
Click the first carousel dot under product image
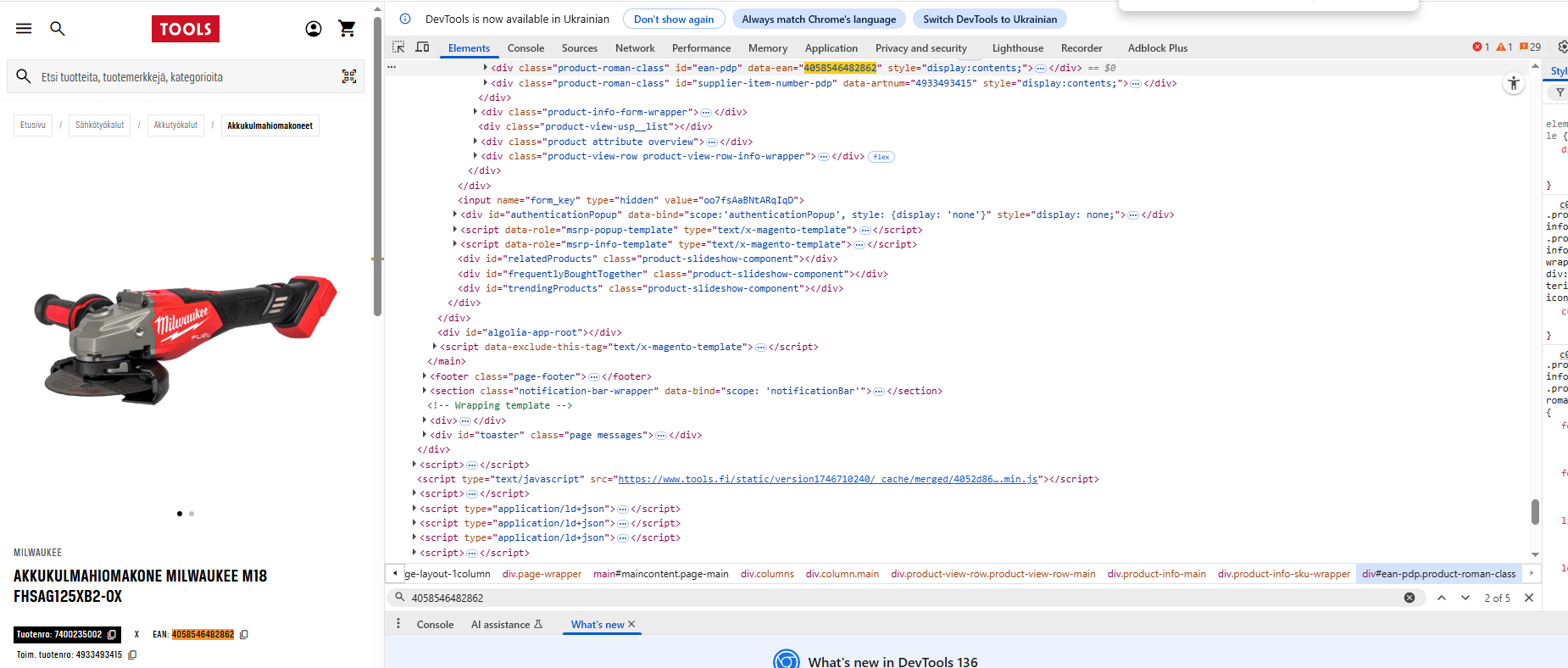(180, 514)
